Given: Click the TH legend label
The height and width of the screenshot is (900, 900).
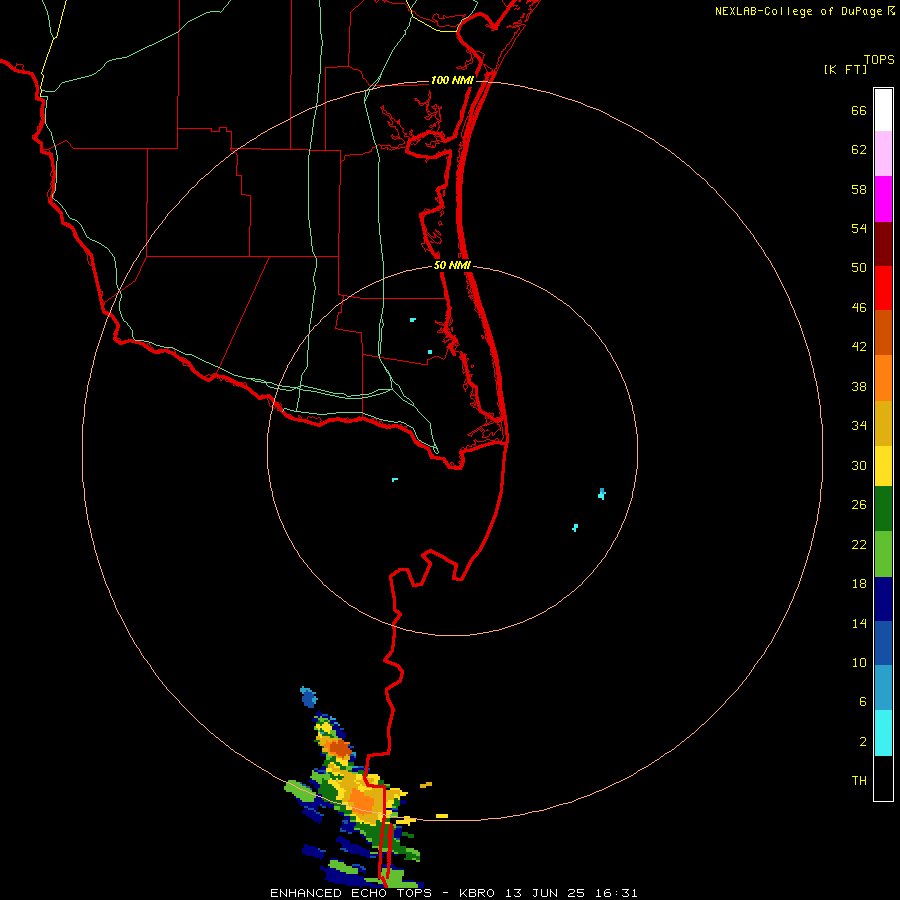Looking at the screenshot, I should pos(859,780).
